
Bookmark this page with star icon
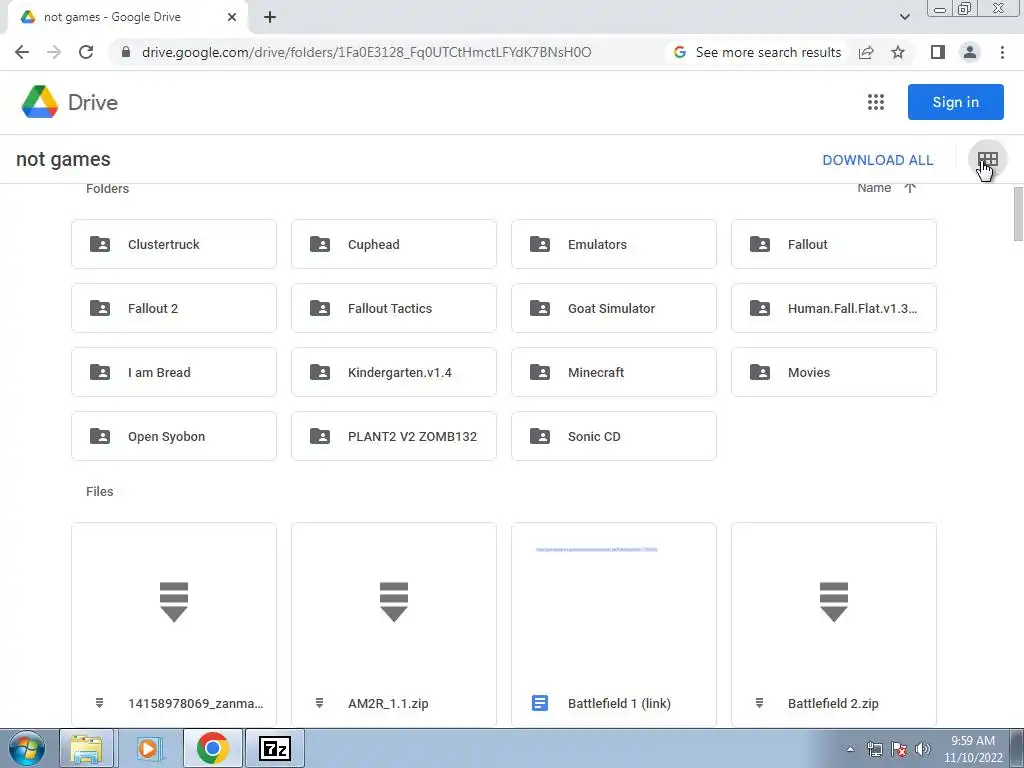point(898,52)
